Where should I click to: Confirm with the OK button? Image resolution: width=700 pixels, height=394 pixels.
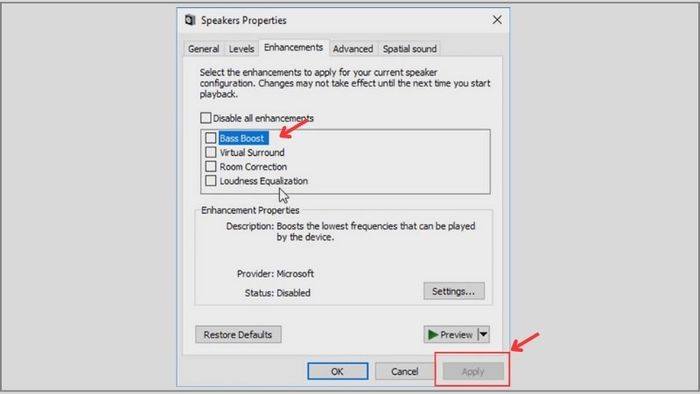pos(338,371)
